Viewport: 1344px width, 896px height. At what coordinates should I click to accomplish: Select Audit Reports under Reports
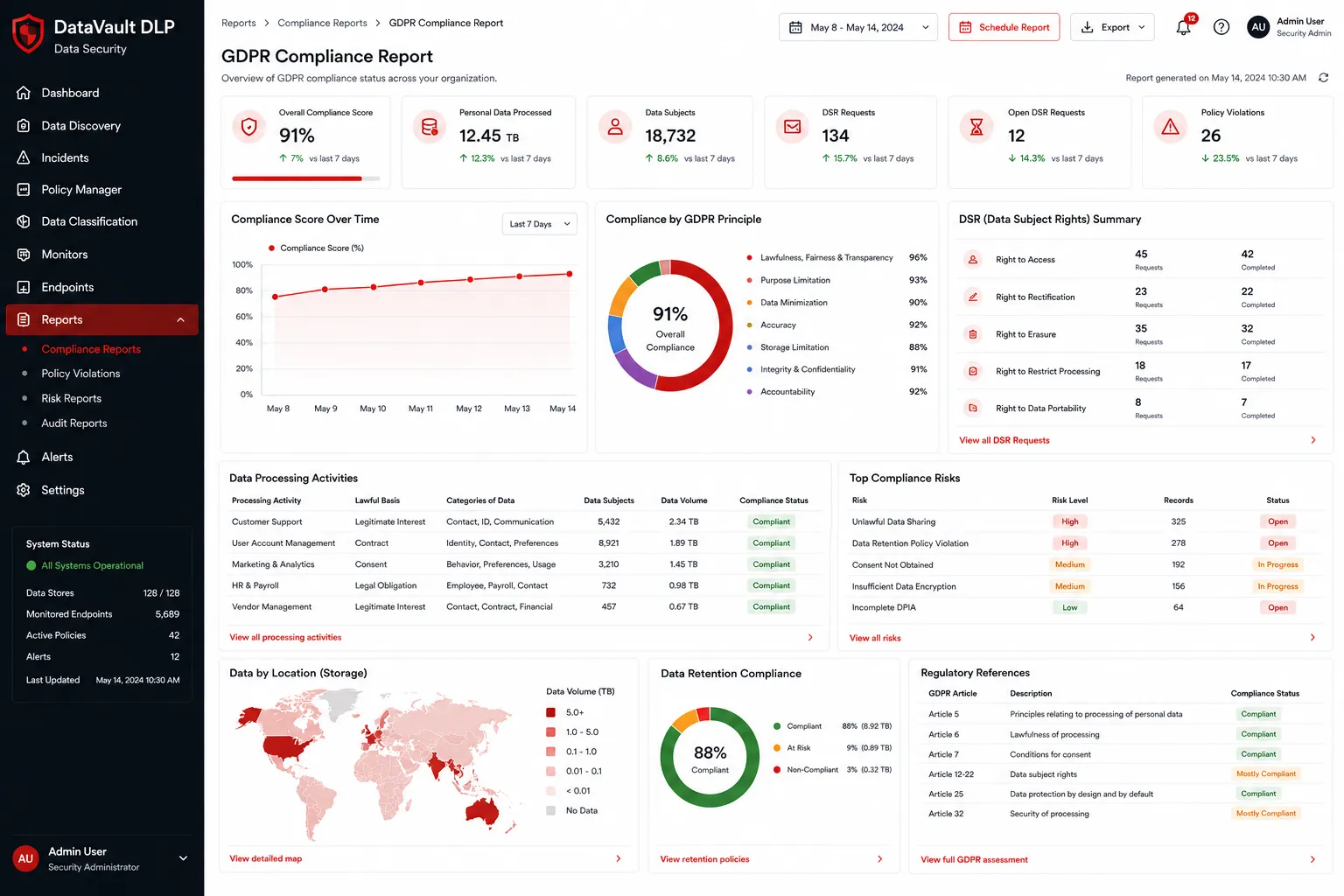point(74,423)
